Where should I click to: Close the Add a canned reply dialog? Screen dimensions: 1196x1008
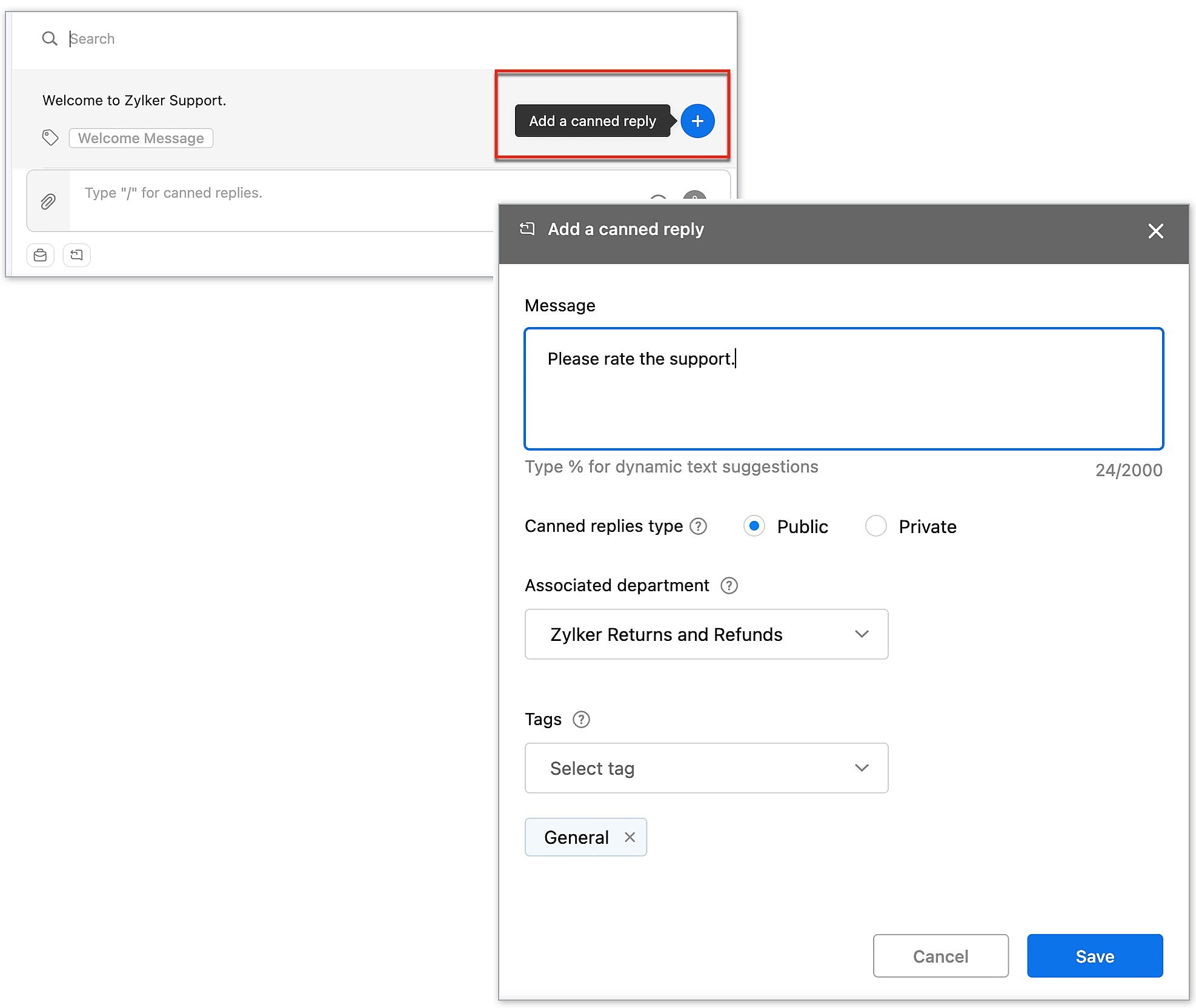[1155, 231]
